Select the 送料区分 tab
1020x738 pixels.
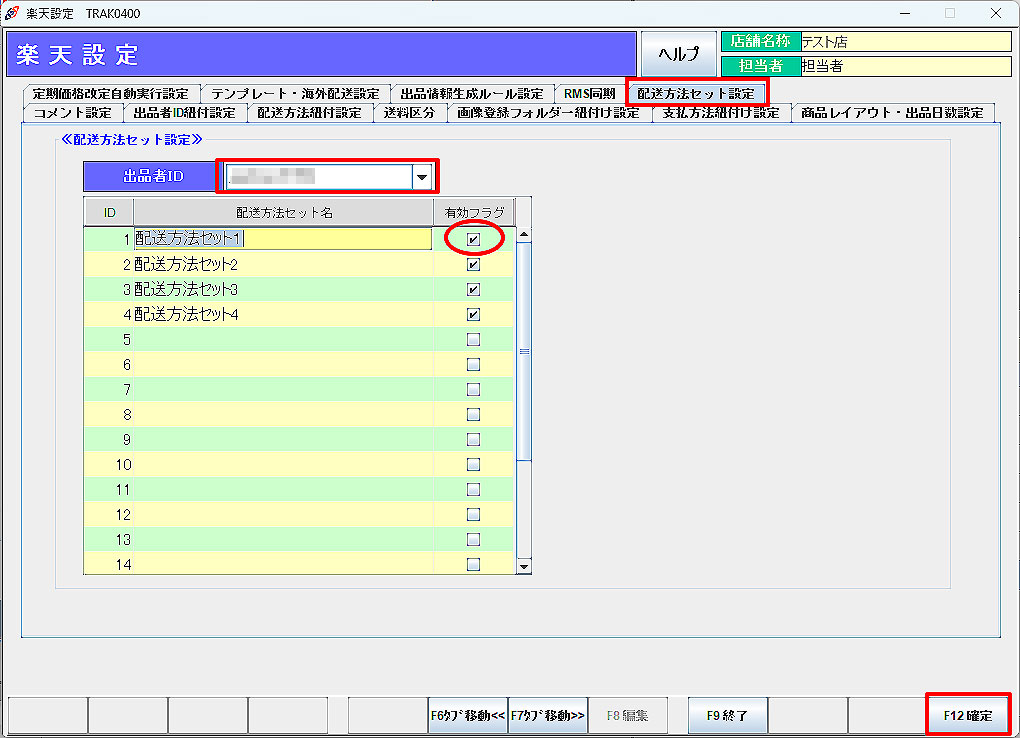coord(409,113)
